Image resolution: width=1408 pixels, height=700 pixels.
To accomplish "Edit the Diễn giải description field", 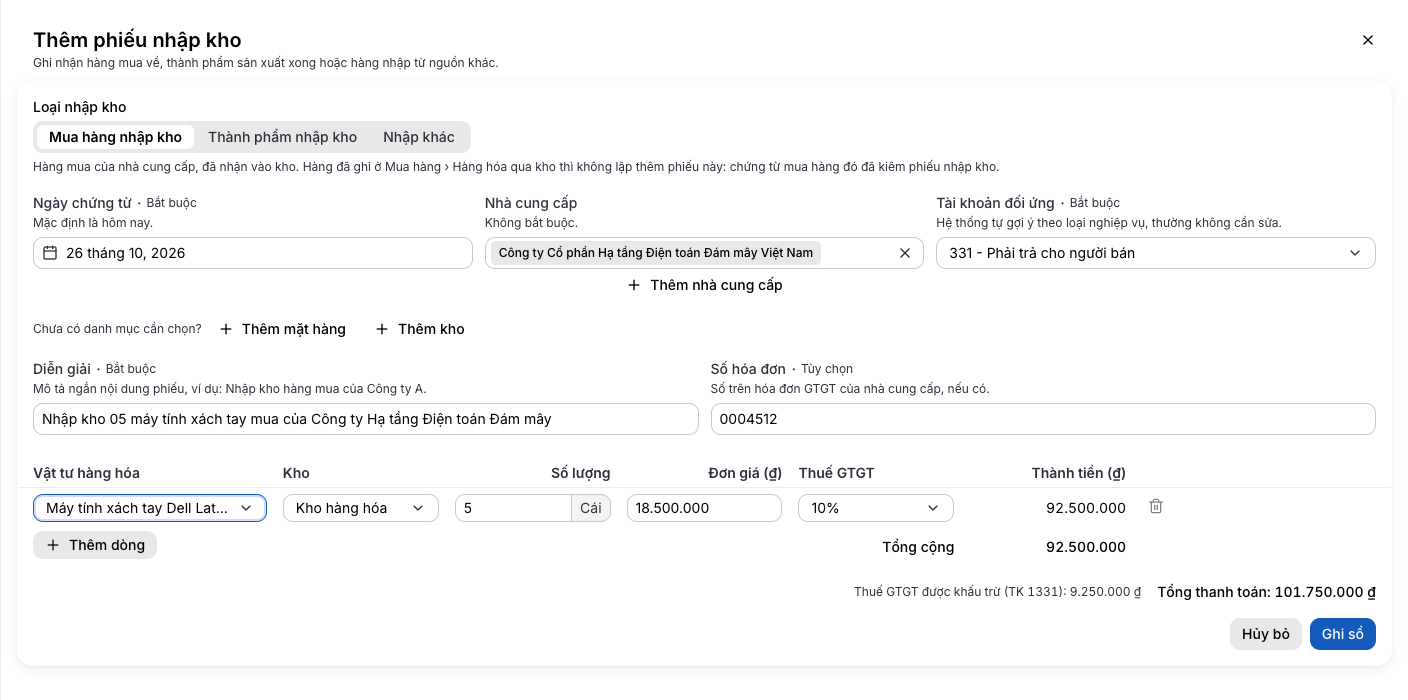I will coord(366,419).
